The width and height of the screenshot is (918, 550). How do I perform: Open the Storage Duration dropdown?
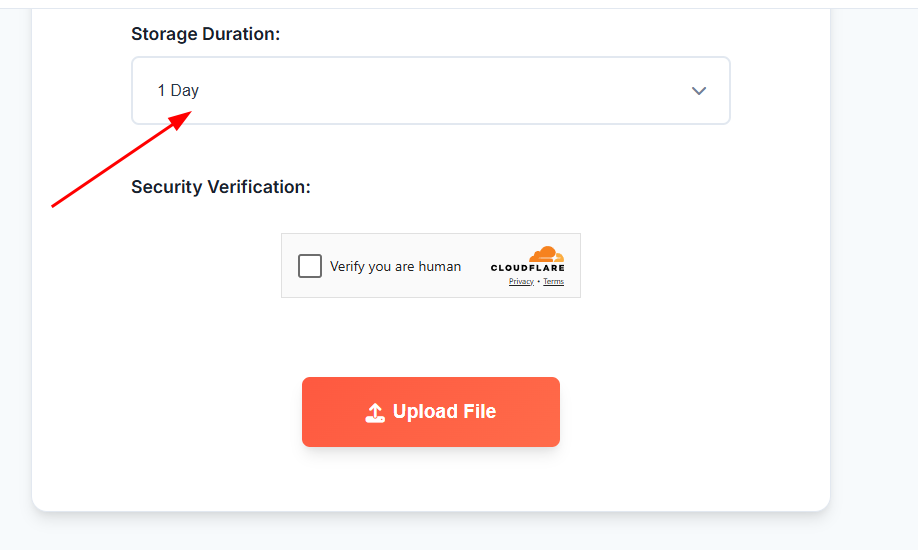[431, 90]
